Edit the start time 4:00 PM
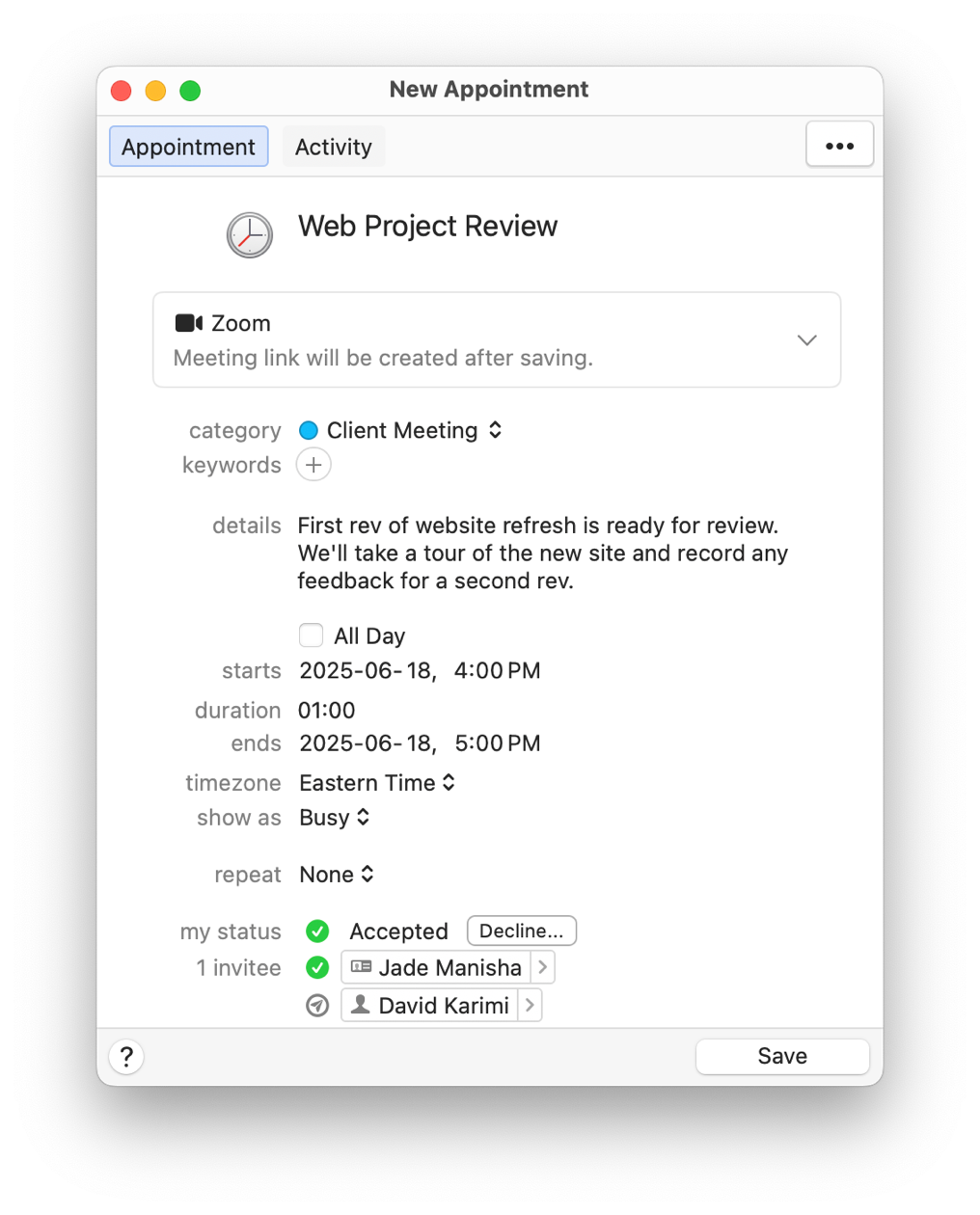 (x=498, y=670)
